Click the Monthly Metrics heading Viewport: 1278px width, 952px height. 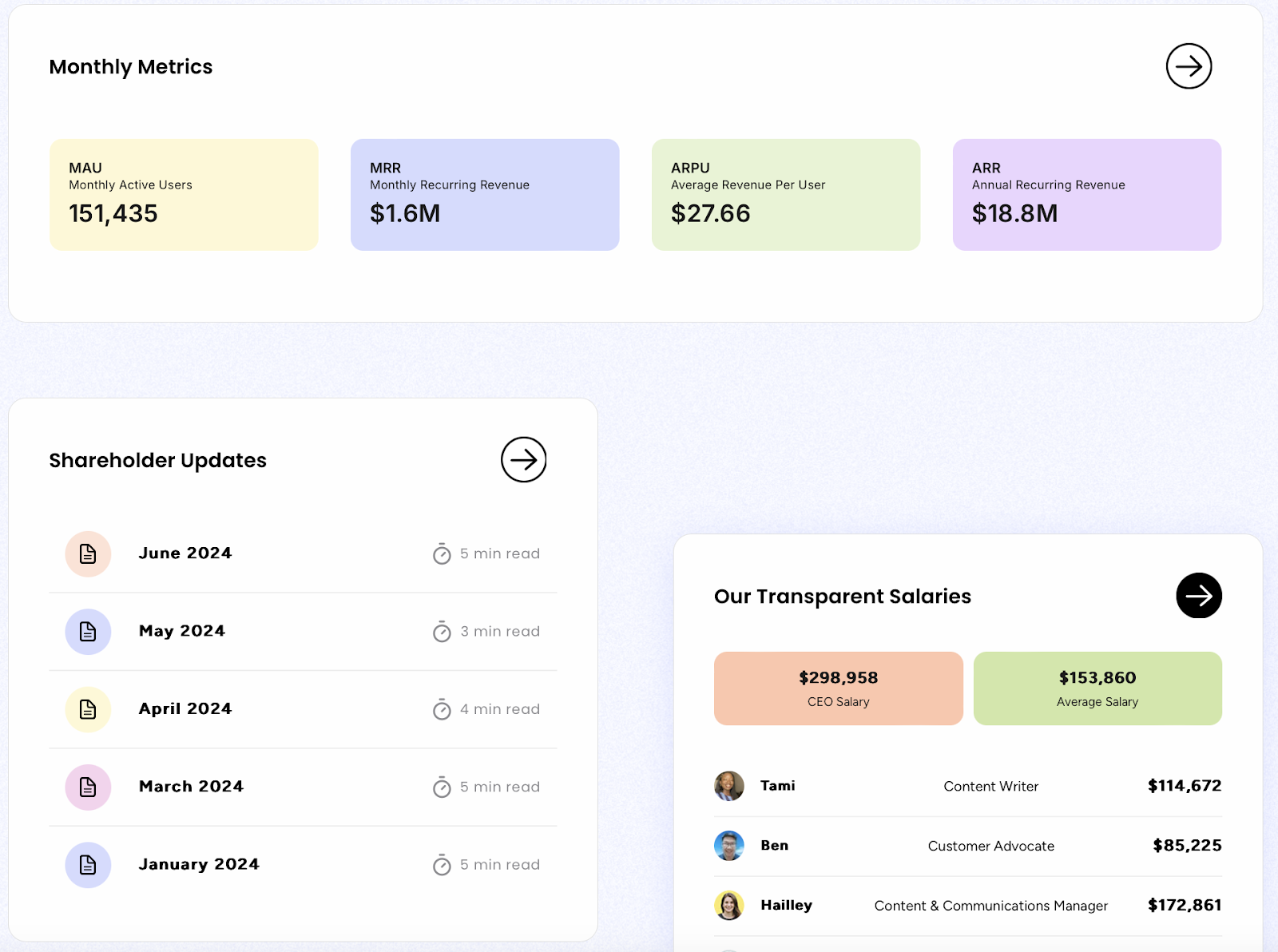[x=131, y=67]
